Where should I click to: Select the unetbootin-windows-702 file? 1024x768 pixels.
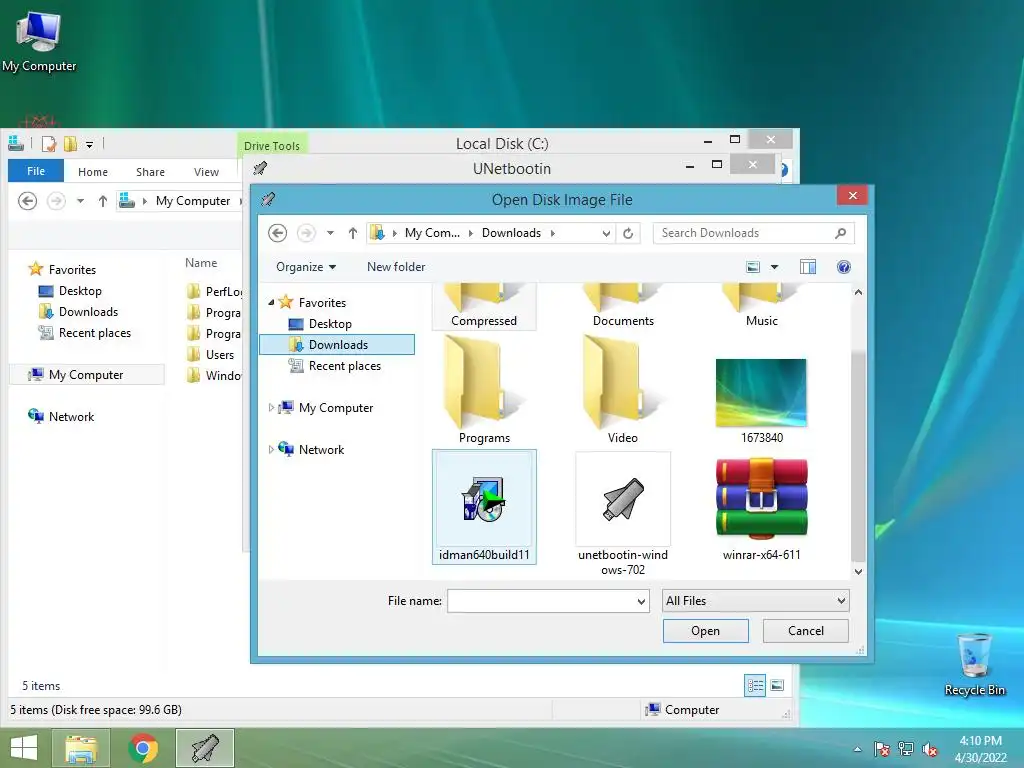[x=622, y=514]
